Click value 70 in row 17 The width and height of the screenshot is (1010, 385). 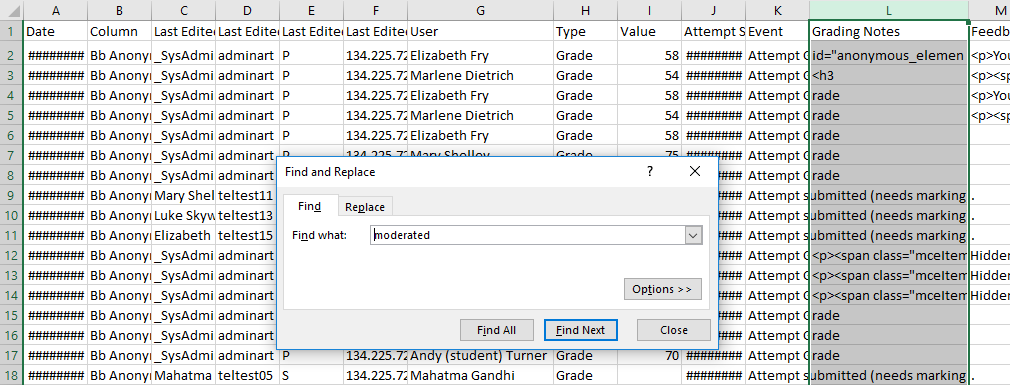coord(649,355)
